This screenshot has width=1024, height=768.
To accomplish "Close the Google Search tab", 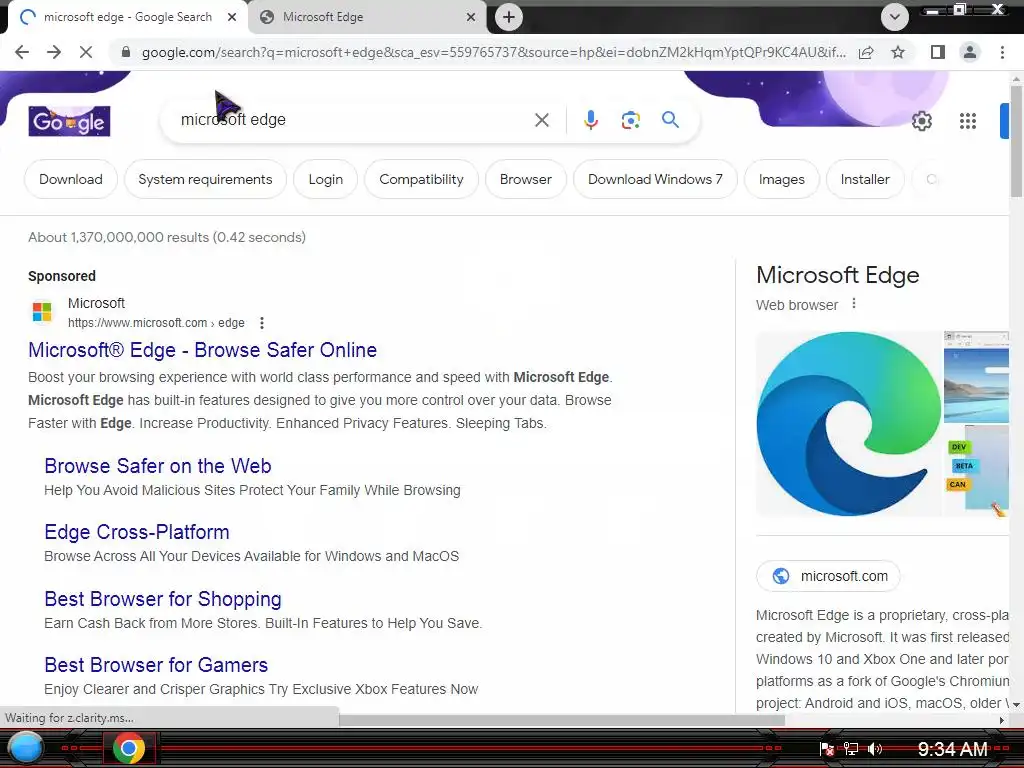I will pos(232,17).
